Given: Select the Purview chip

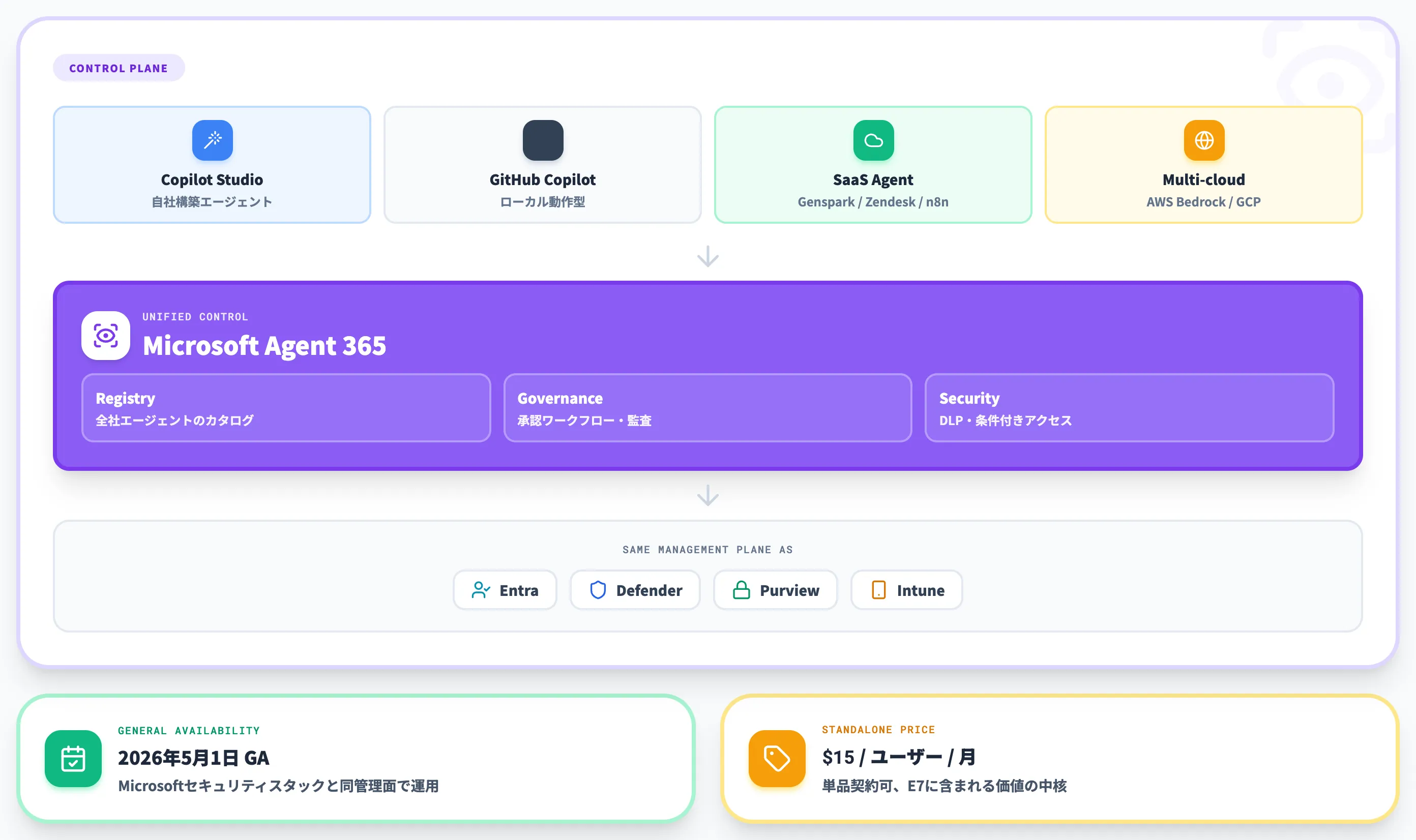Looking at the screenshot, I should pyautogui.click(x=776, y=590).
